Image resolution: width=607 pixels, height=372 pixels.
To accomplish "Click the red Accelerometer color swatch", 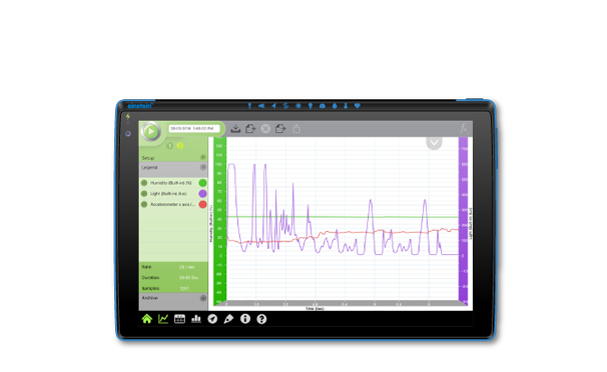I will [x=202, y=204].
